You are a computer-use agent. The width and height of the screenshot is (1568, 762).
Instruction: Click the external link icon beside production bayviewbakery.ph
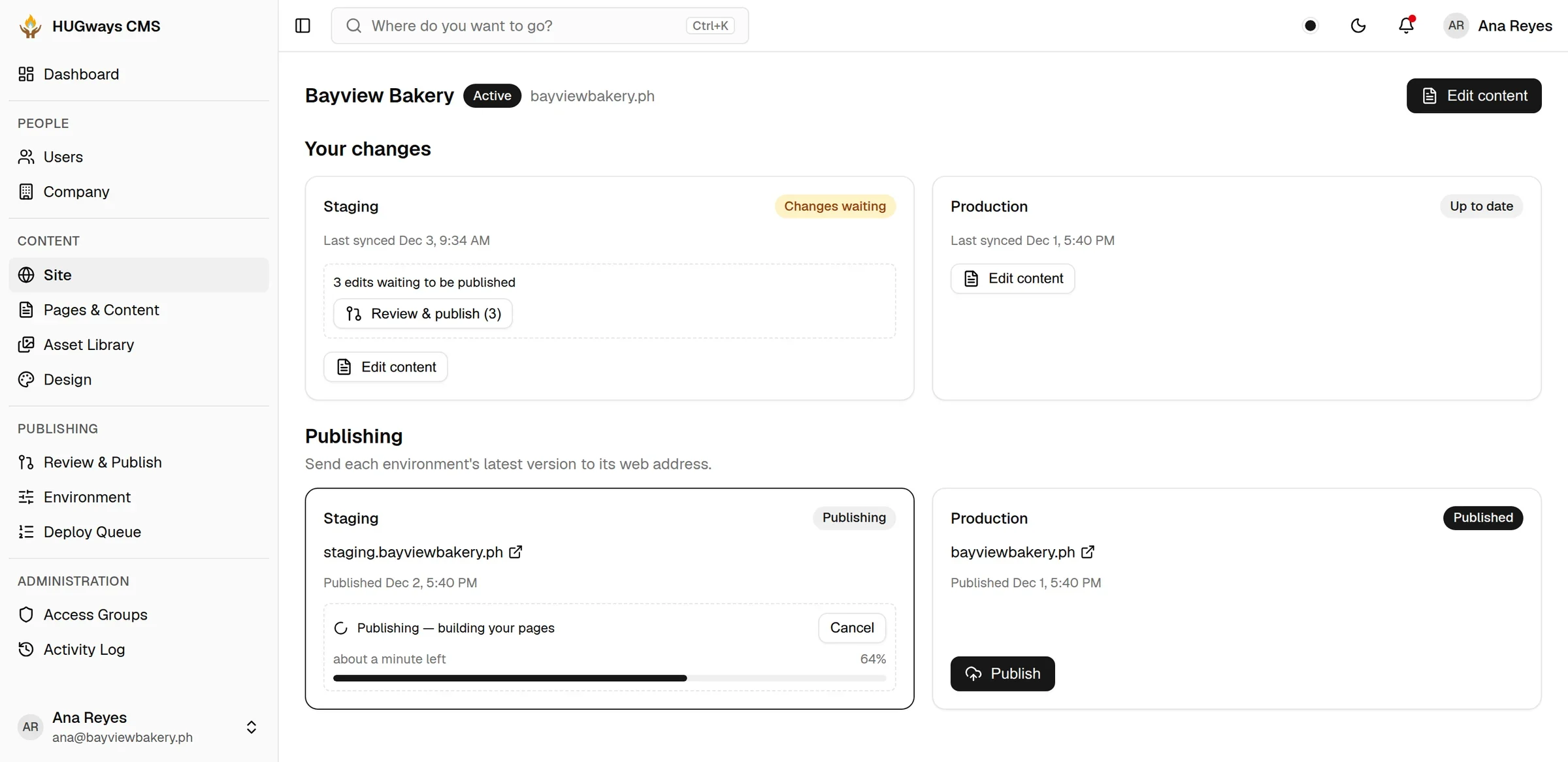click(1088, 552)
